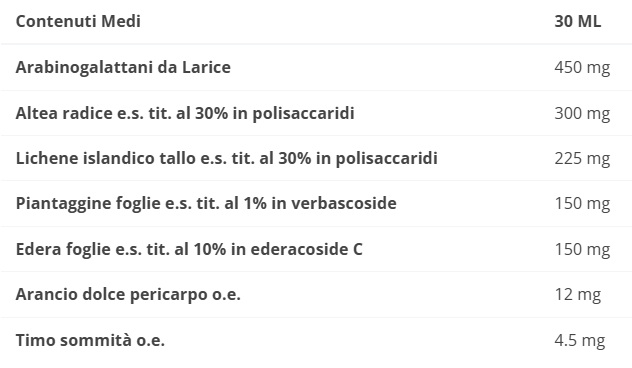
Task: Click the word polisaccaridi in Altea row
Action: 304,114
